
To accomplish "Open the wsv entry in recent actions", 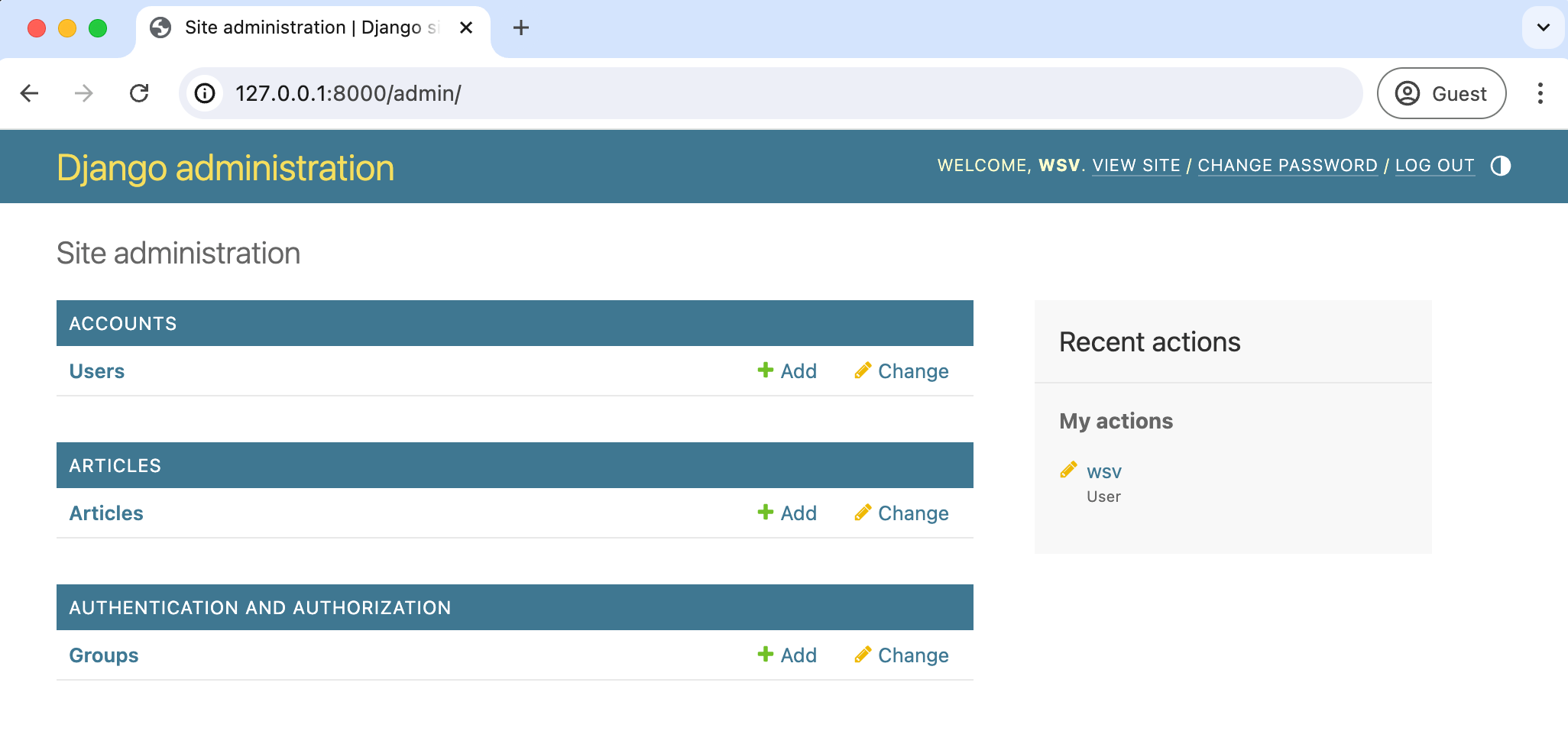I will pyautogui.click(x=1103, y=471).
